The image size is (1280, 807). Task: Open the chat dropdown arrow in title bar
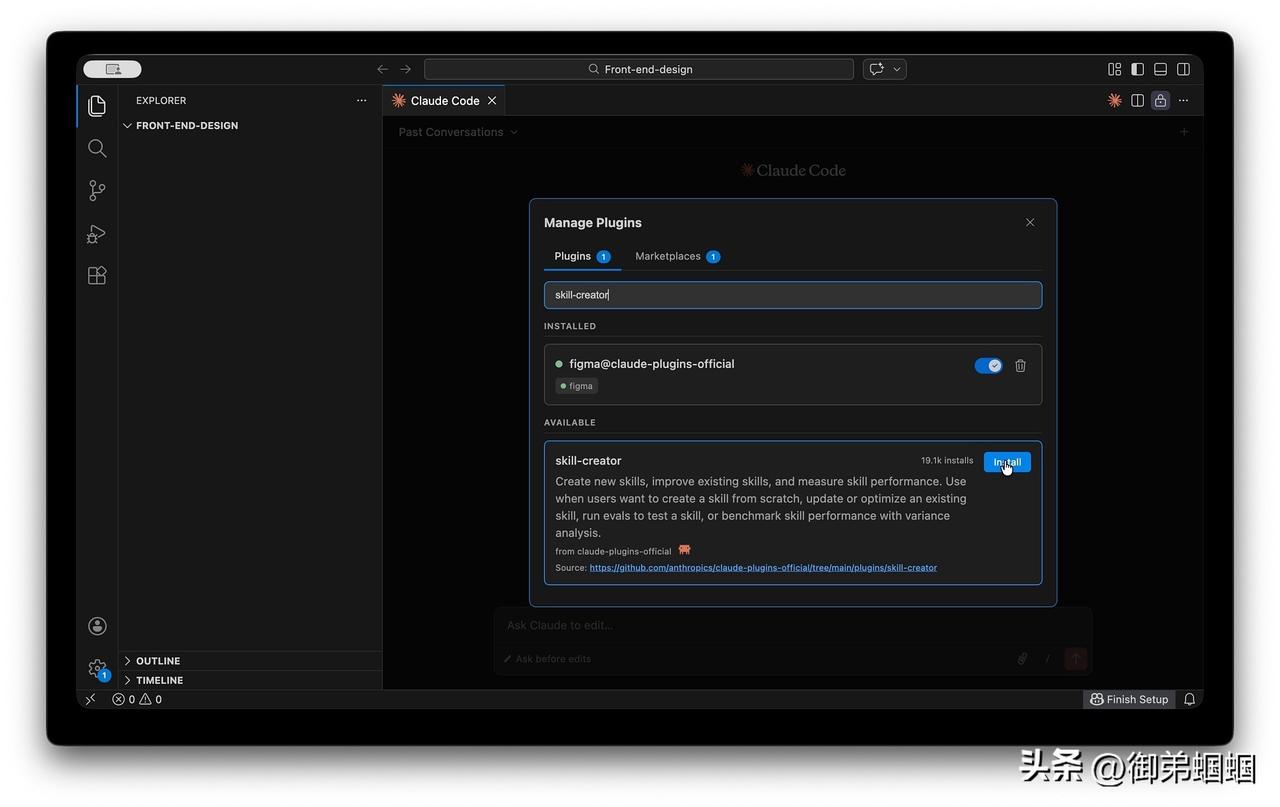coord(897,69)
